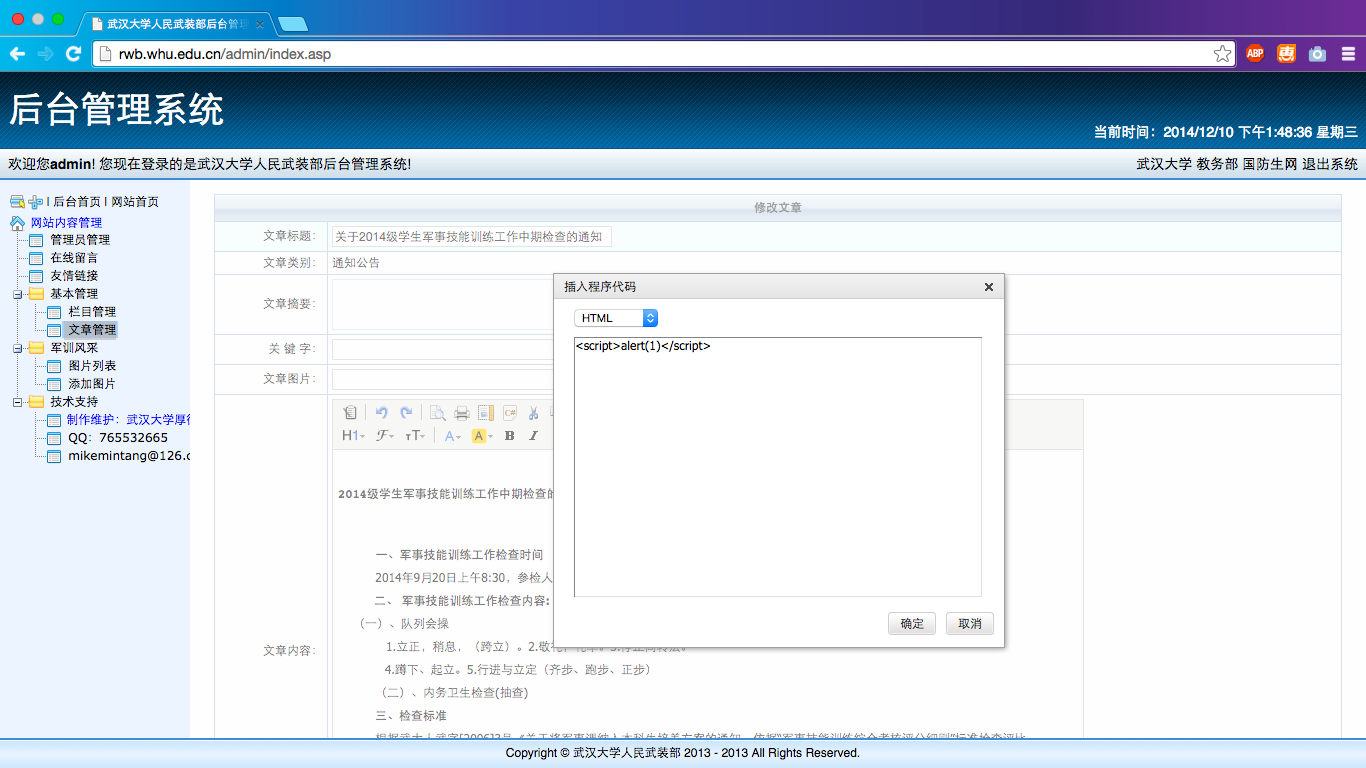Select 栏目管理 in the sidebar tree
The image size is (1366, 768).
pyautogui.click(x=92, y=312)
